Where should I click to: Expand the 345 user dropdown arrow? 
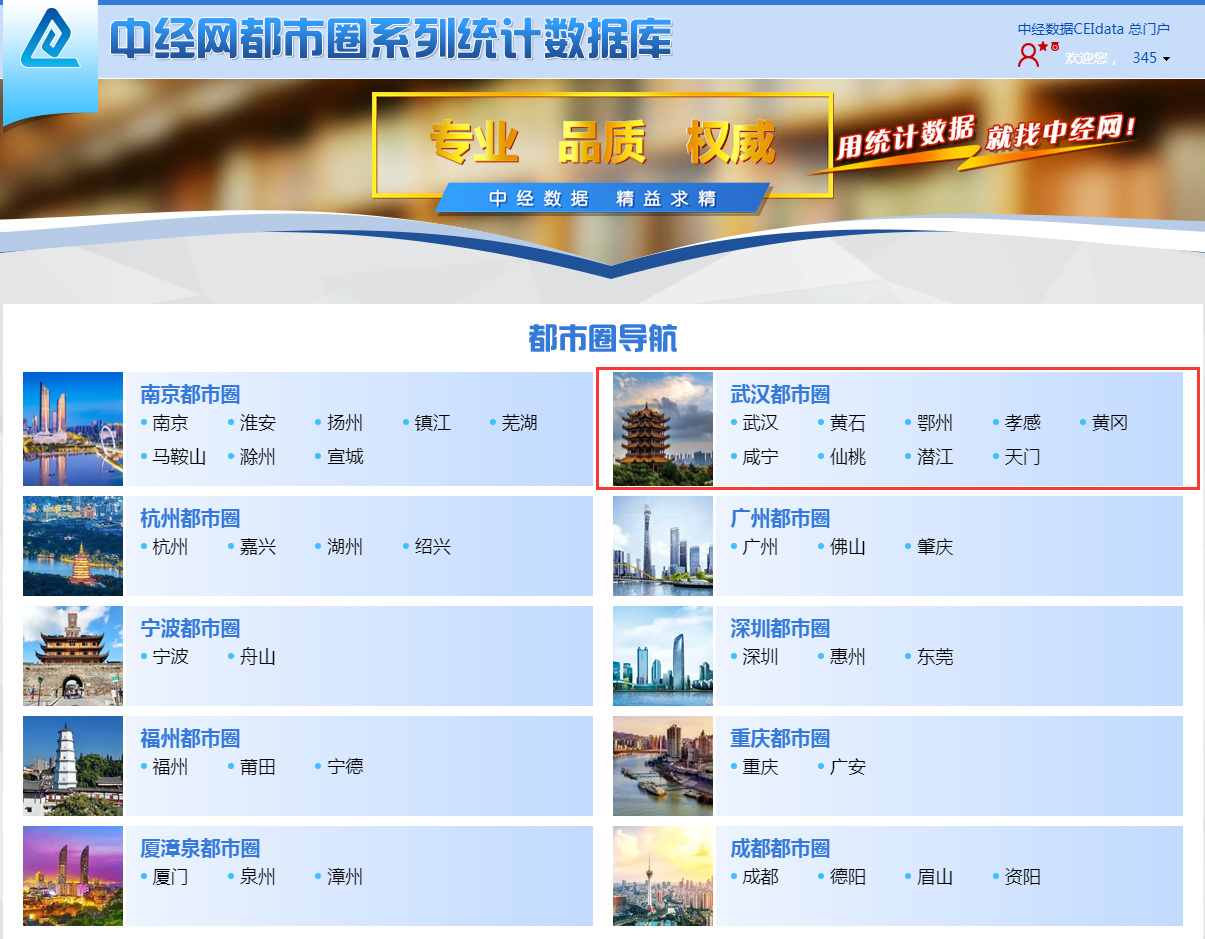tap(1166, 59)
